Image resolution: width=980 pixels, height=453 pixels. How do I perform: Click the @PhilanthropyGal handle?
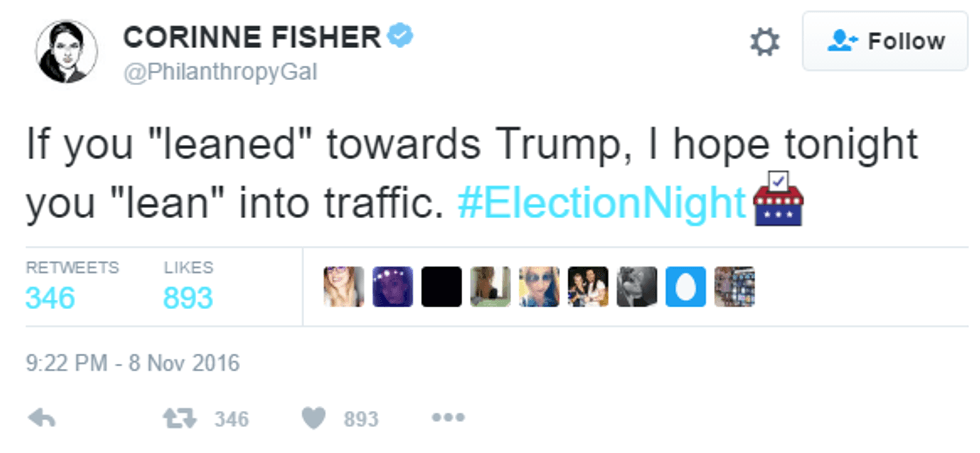(x=219, y=73)
